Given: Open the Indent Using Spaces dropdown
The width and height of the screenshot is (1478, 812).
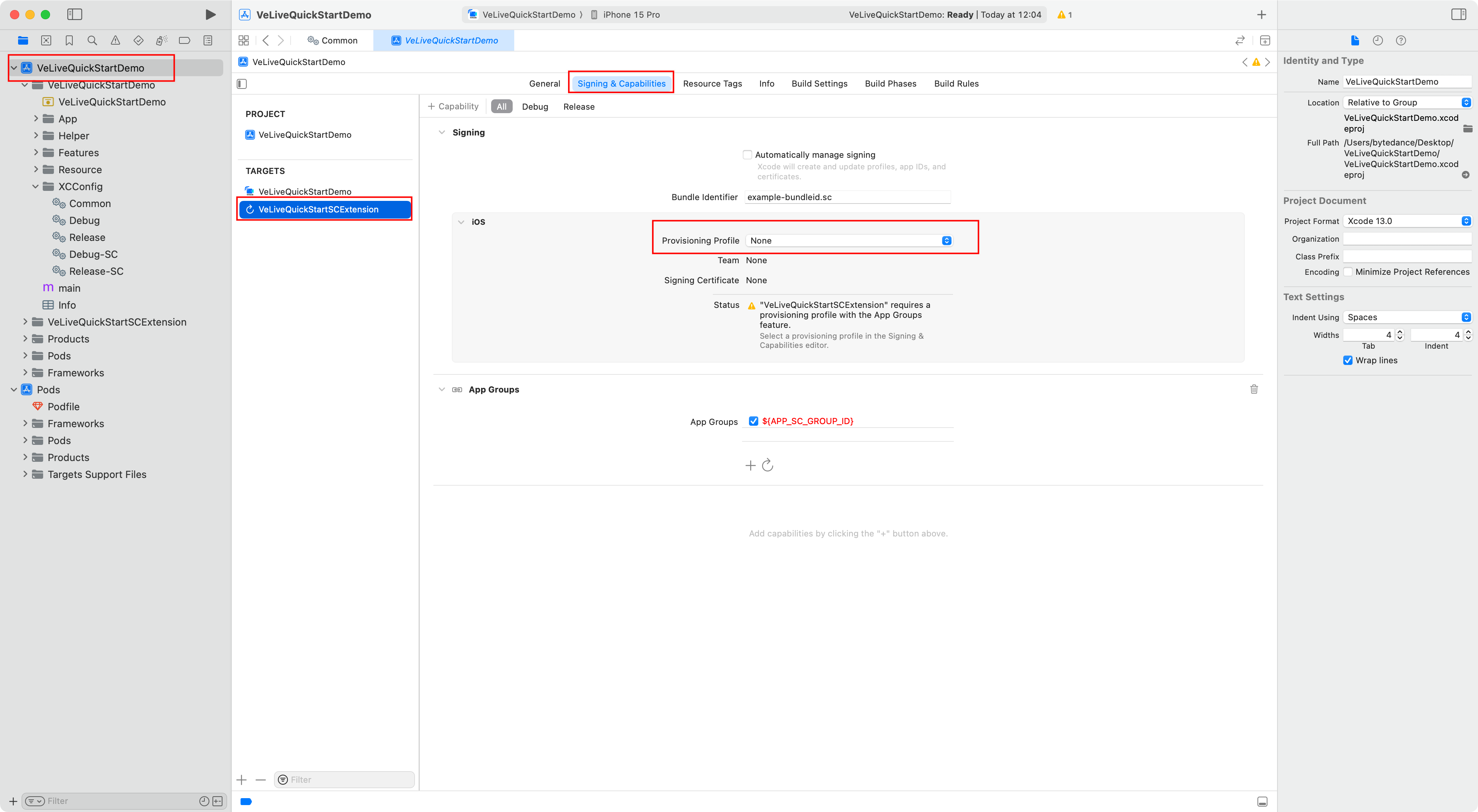Looking at the screenshot, I should coord(1408,317).
